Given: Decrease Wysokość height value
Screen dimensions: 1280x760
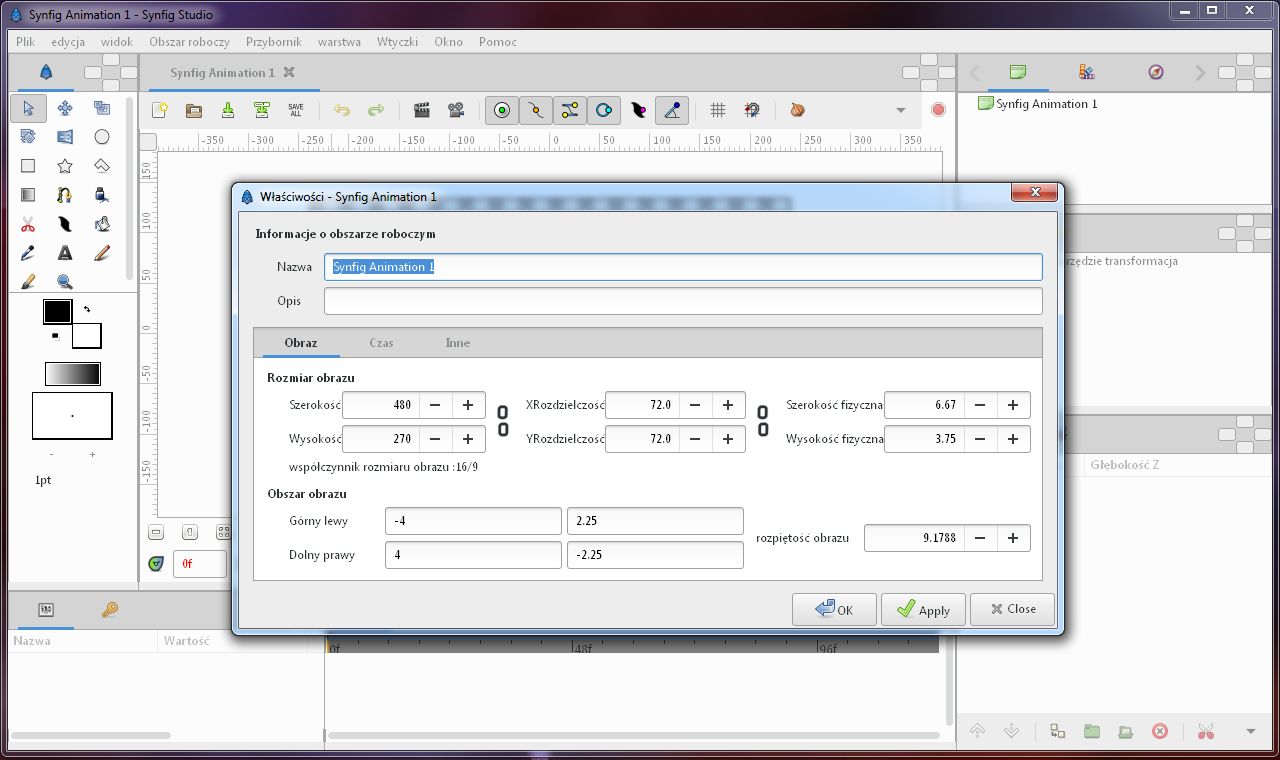Looking at the screenshot, I should coord(435,439).
